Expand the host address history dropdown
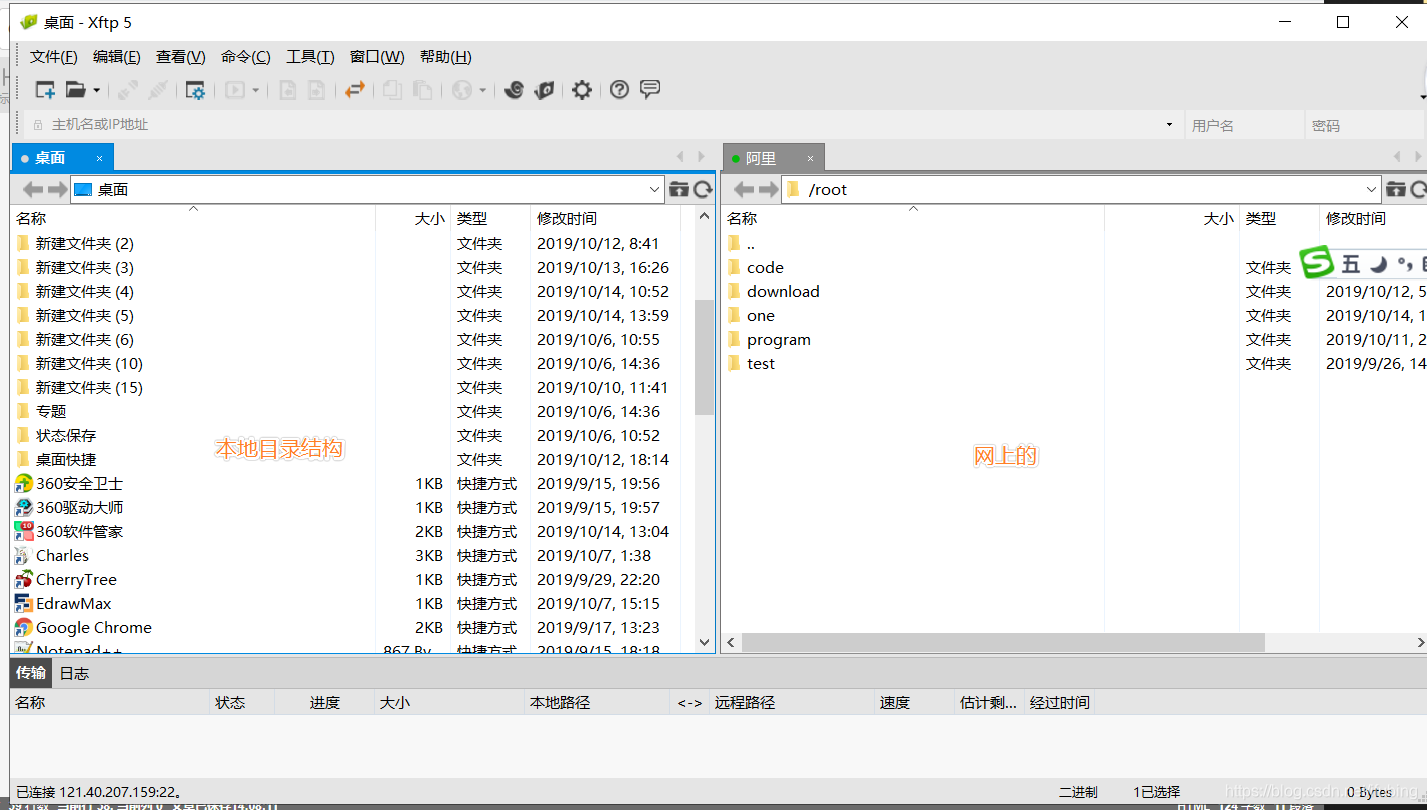The height and width of the screenshot is (810, 1427). pos(1169,125)
